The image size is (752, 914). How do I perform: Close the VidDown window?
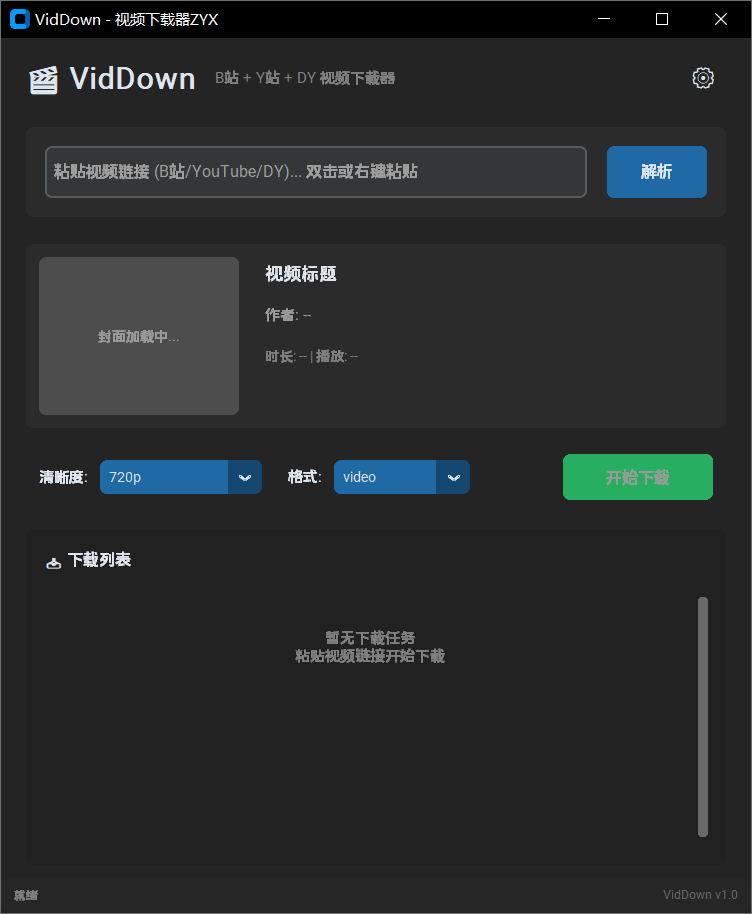click(x=721, y=19)
